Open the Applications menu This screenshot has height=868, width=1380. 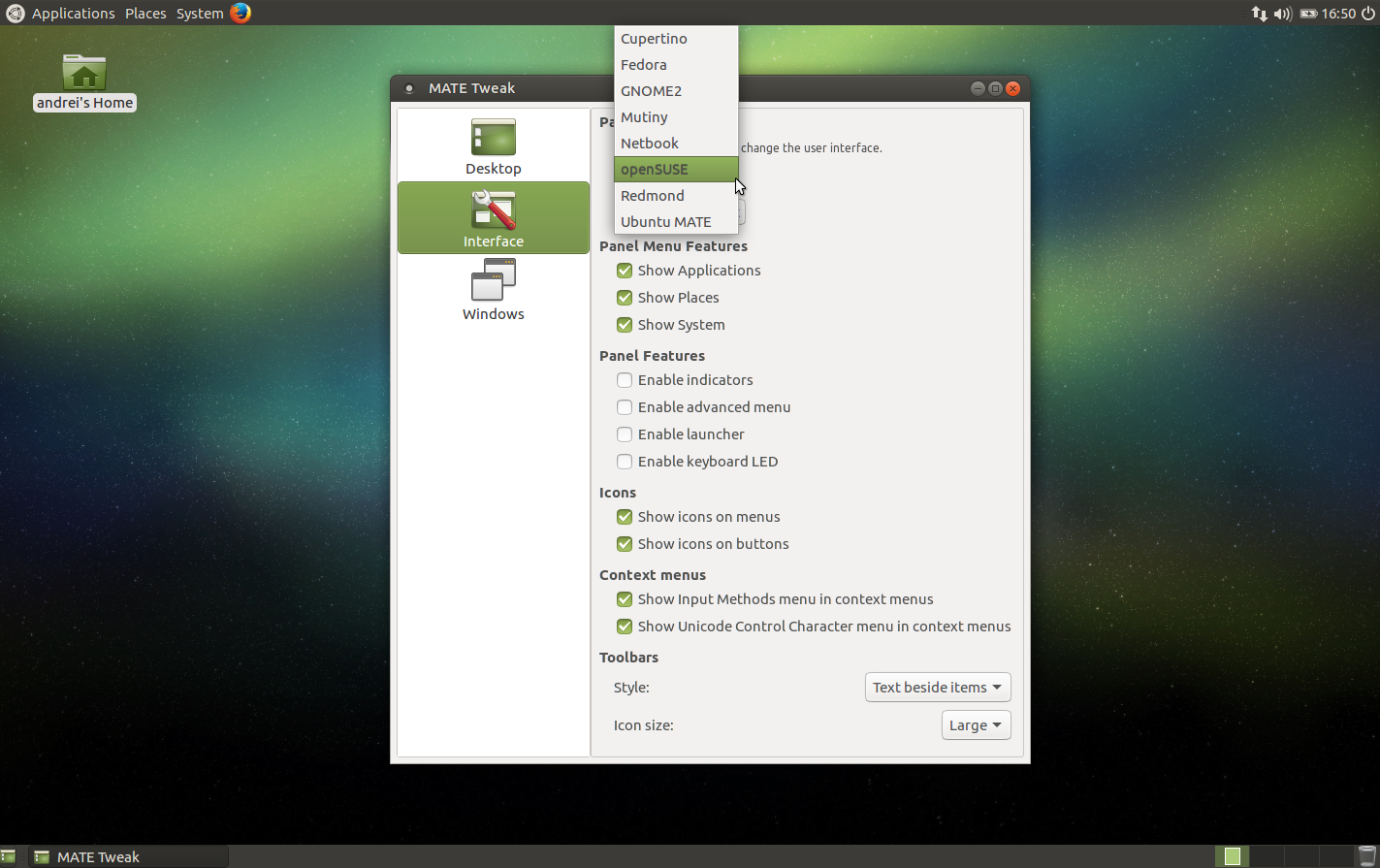click(x=74, y=14)
